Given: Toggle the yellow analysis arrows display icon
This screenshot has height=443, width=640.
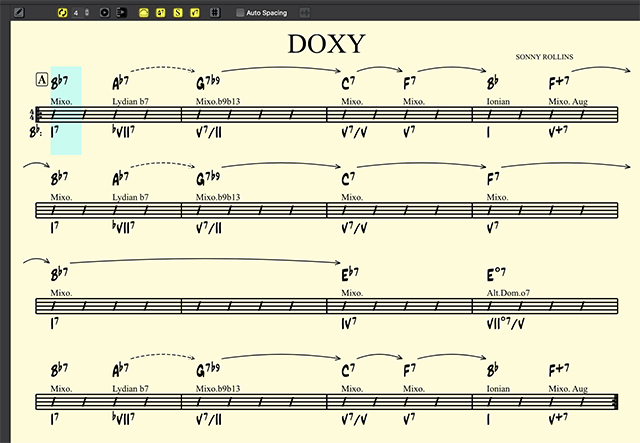Looking at the screenshot, I should [144, 13].
